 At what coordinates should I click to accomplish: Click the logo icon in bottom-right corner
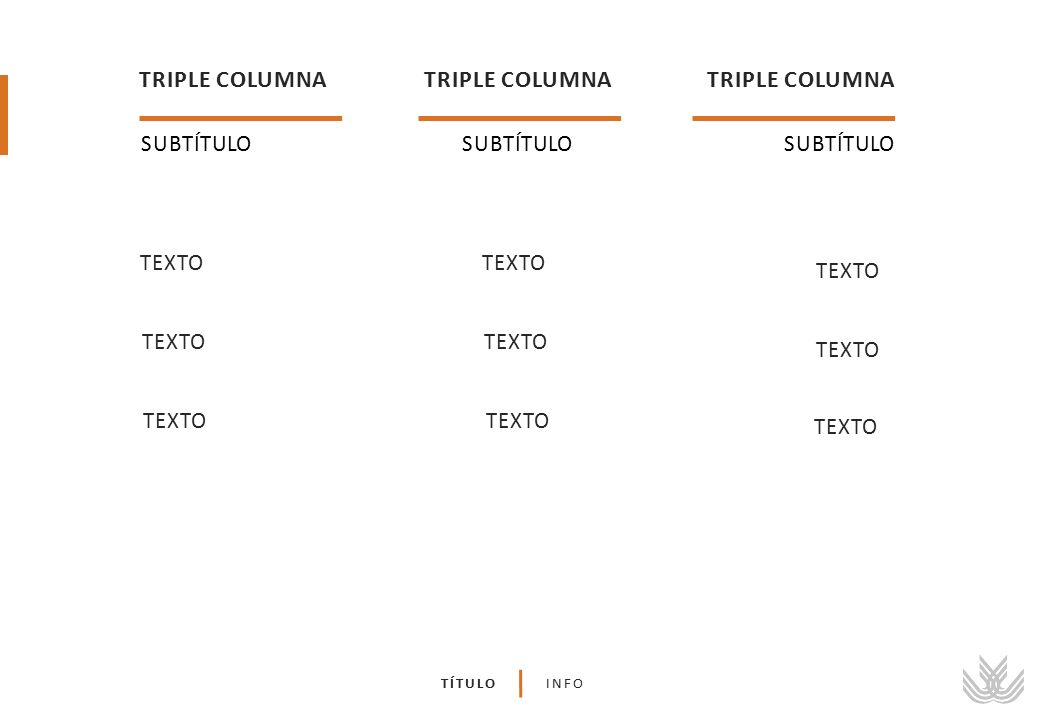[x=993, y=680]
